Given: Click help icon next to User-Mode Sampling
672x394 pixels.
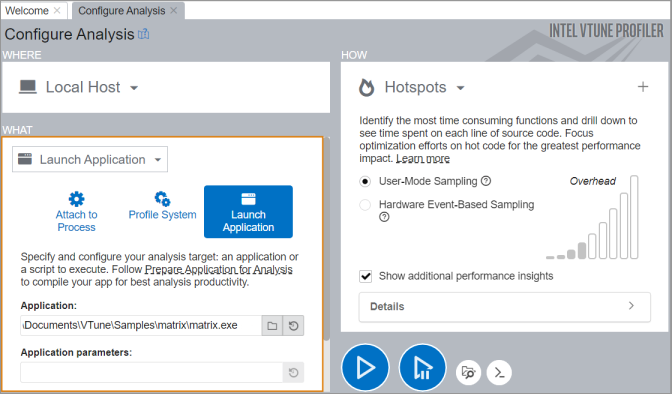Looking at the screenshot, I should tap(486, 181).
